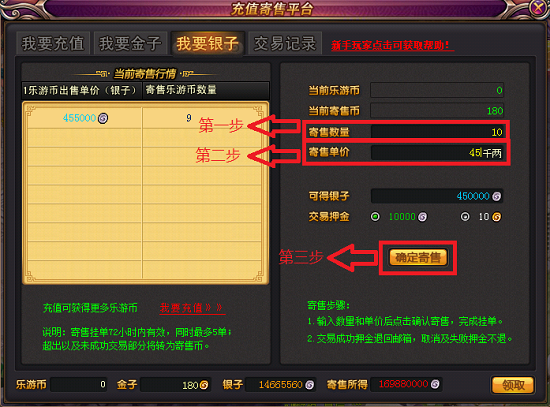The height and width of the screenshot is (407, 550).
Task: Switch to the 我要充值 tab
Action: 53,44
